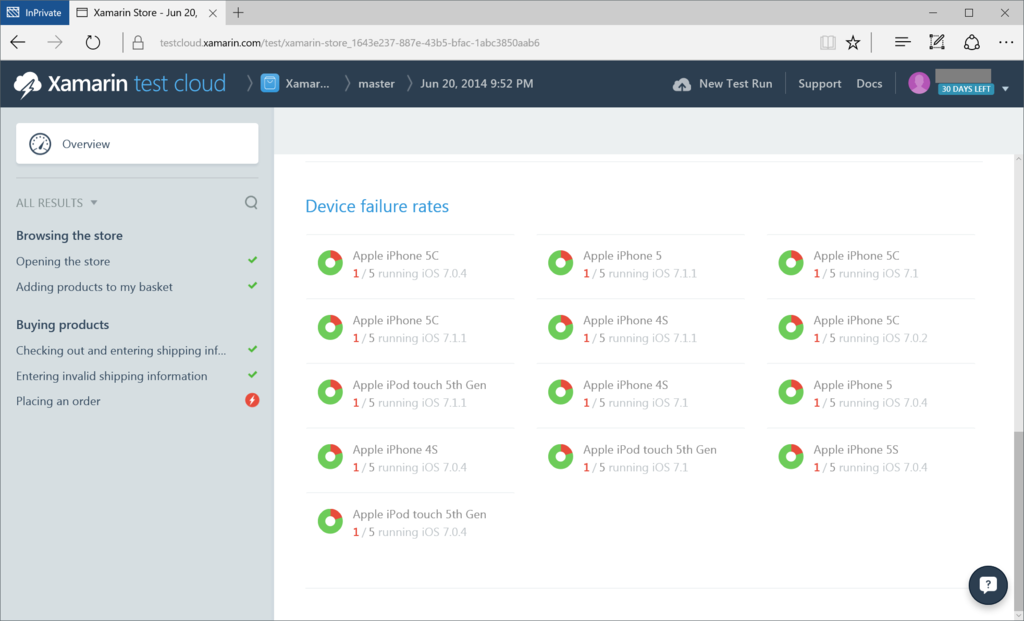Open the user avatar profile picture
The image size is (1024, 621).
point(919,83)
